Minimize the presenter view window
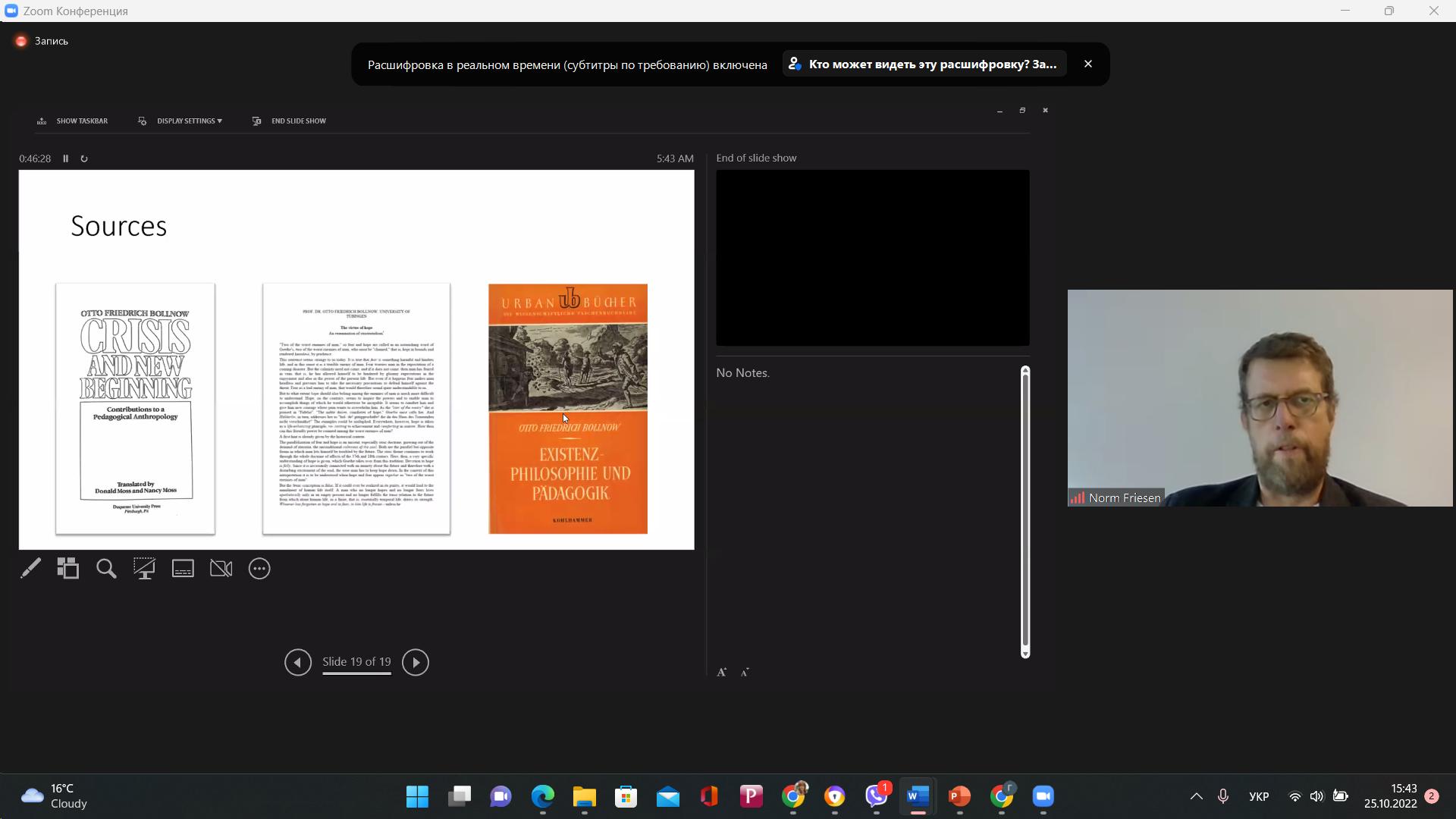The width and height of the screenshot is (1456, 819). point(999,111)
